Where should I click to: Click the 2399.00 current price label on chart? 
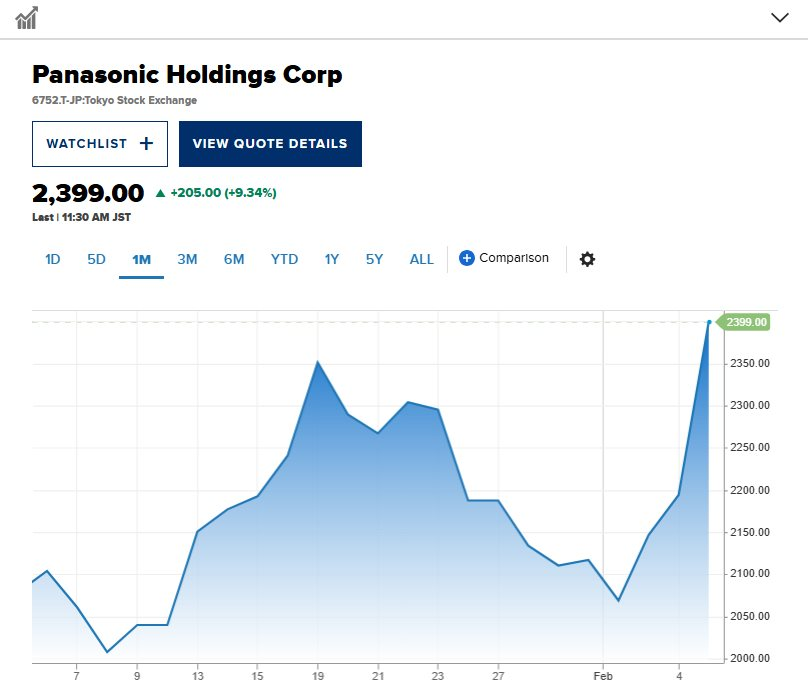click(x=746, y=322)
